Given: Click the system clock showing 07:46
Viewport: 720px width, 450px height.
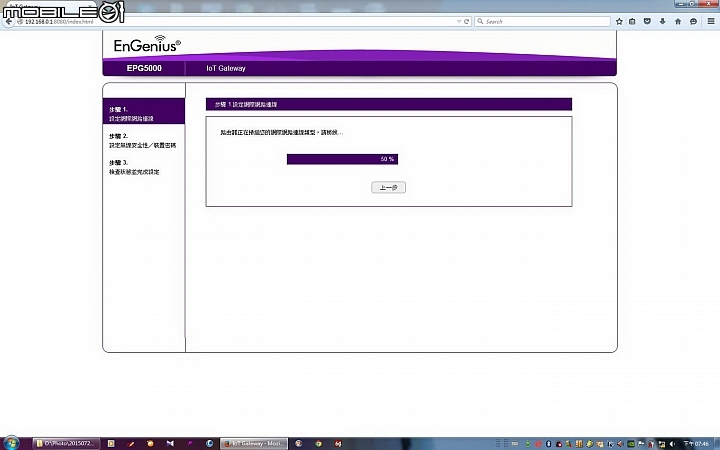Looking at the screenshot, I should point(697,444).
